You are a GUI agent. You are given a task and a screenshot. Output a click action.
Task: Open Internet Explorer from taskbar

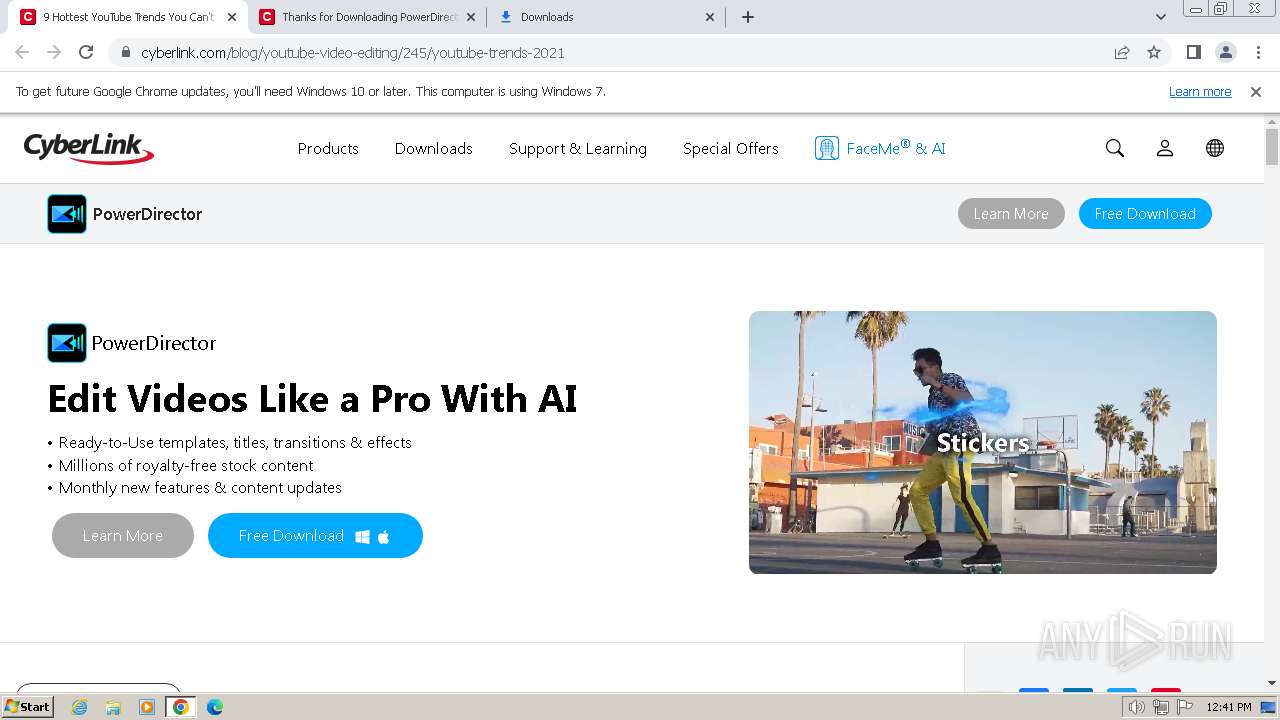(x=80, y=707)
